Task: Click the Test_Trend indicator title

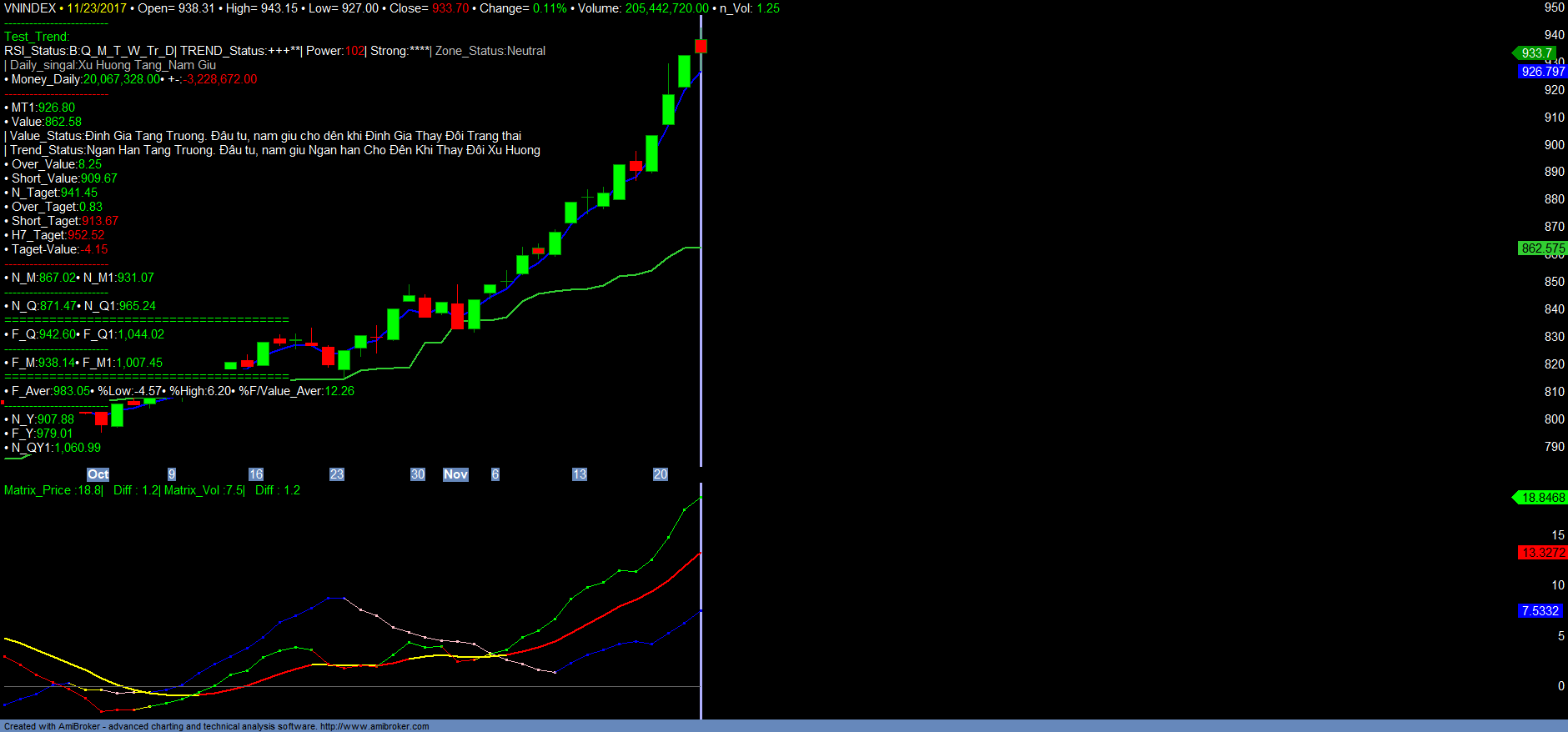Action: pos(37,37)
